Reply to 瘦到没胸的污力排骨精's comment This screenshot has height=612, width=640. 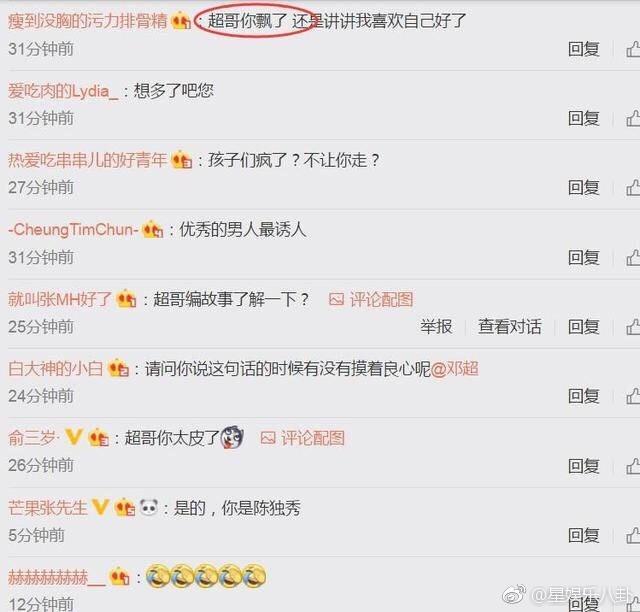click(584, 49)
